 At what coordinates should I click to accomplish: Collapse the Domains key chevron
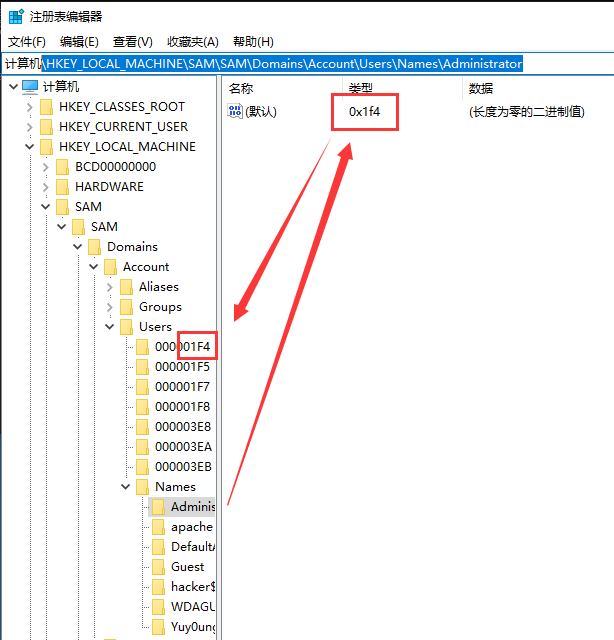pyautogui.click(x=78, y=247)
